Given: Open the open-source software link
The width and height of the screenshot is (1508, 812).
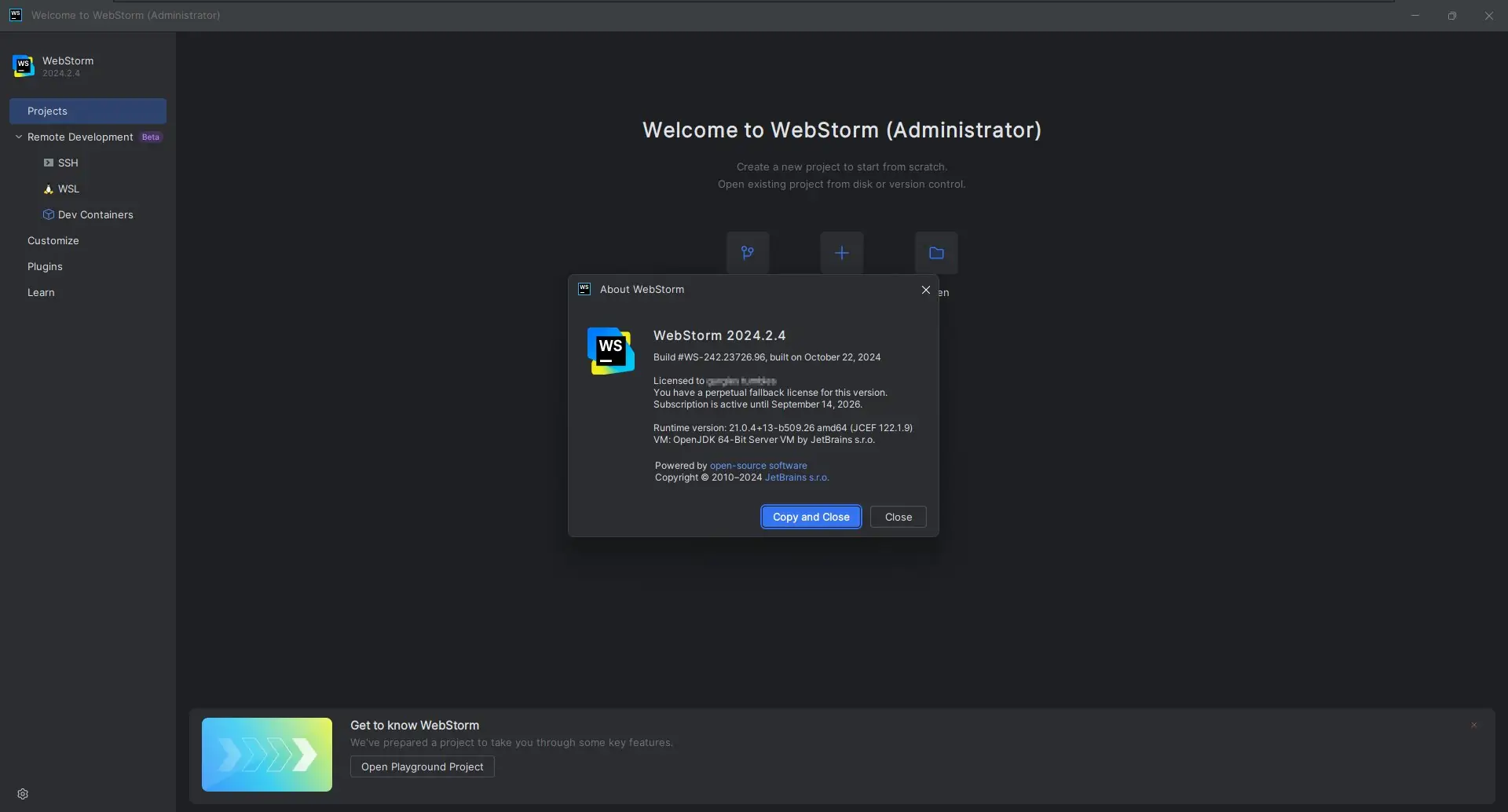Looking at the screenshot, I should point(757,465).
